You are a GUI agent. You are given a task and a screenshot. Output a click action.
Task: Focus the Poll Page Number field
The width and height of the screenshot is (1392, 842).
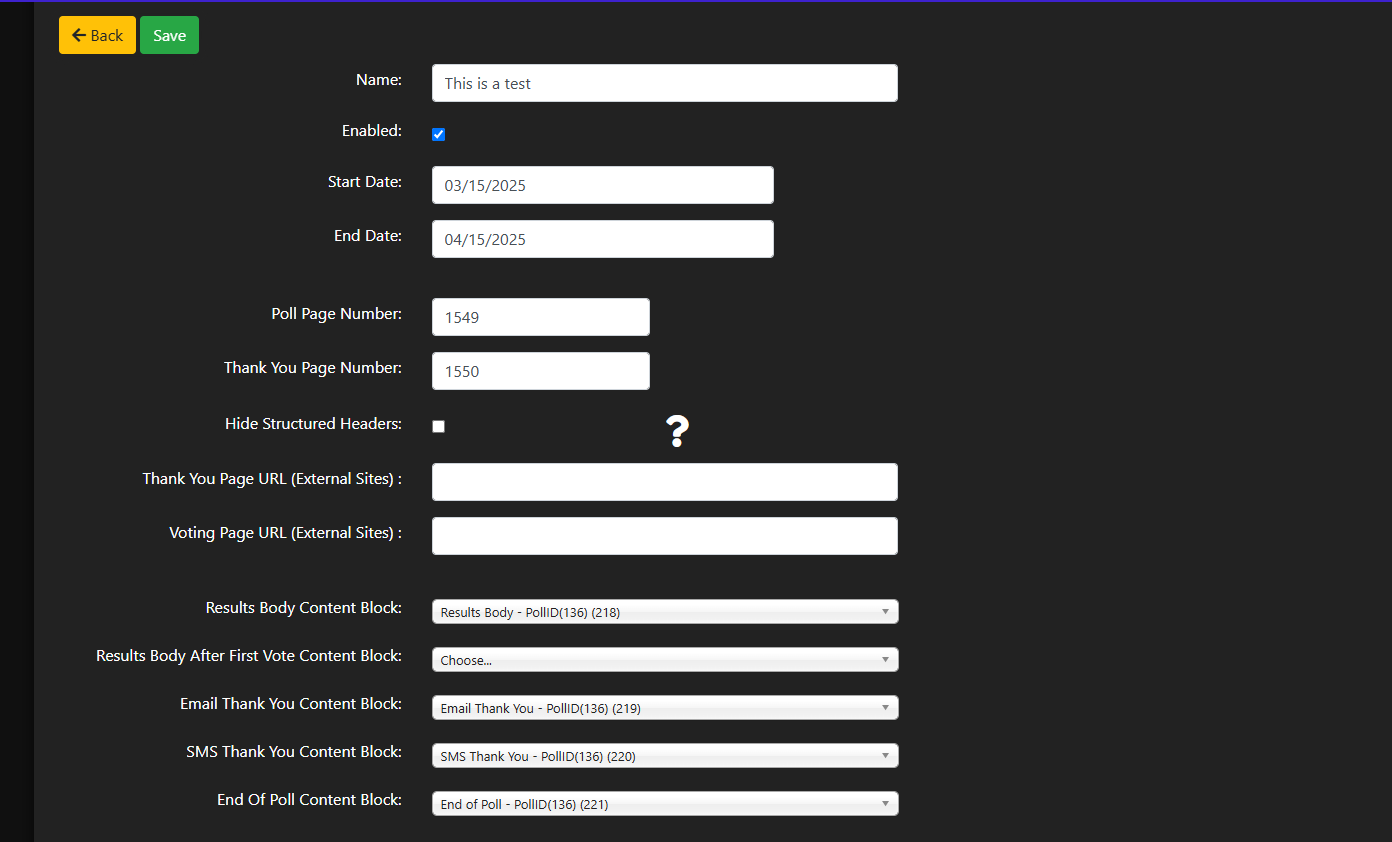tap(540, 317)
